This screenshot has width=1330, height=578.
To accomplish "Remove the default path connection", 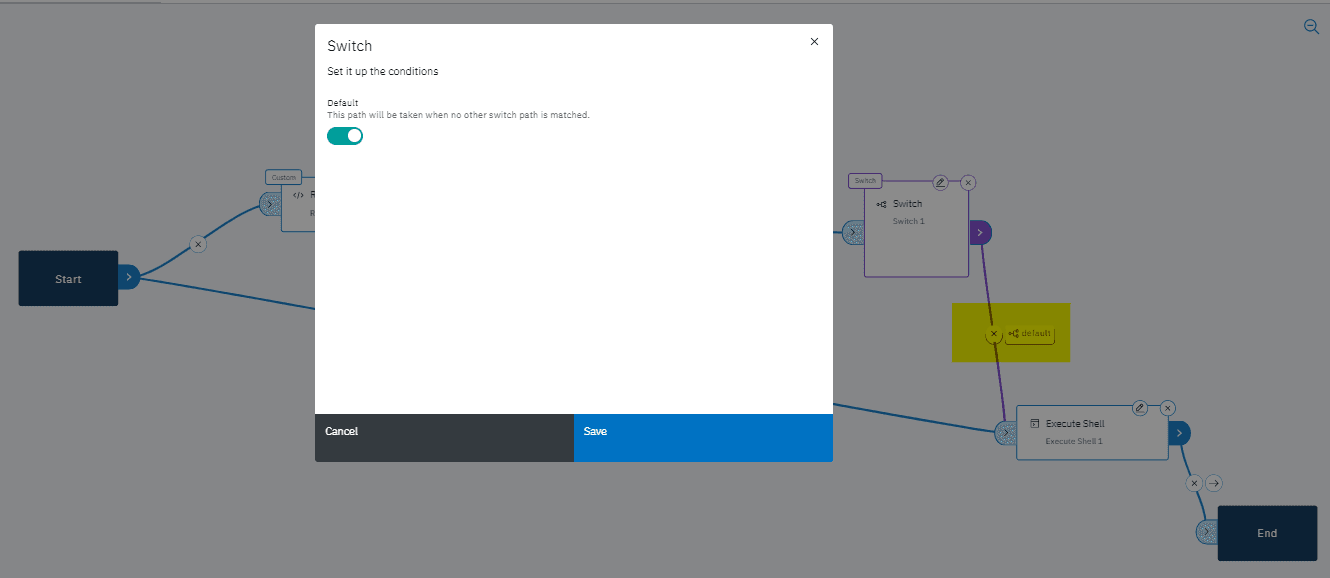I will 993,334.
